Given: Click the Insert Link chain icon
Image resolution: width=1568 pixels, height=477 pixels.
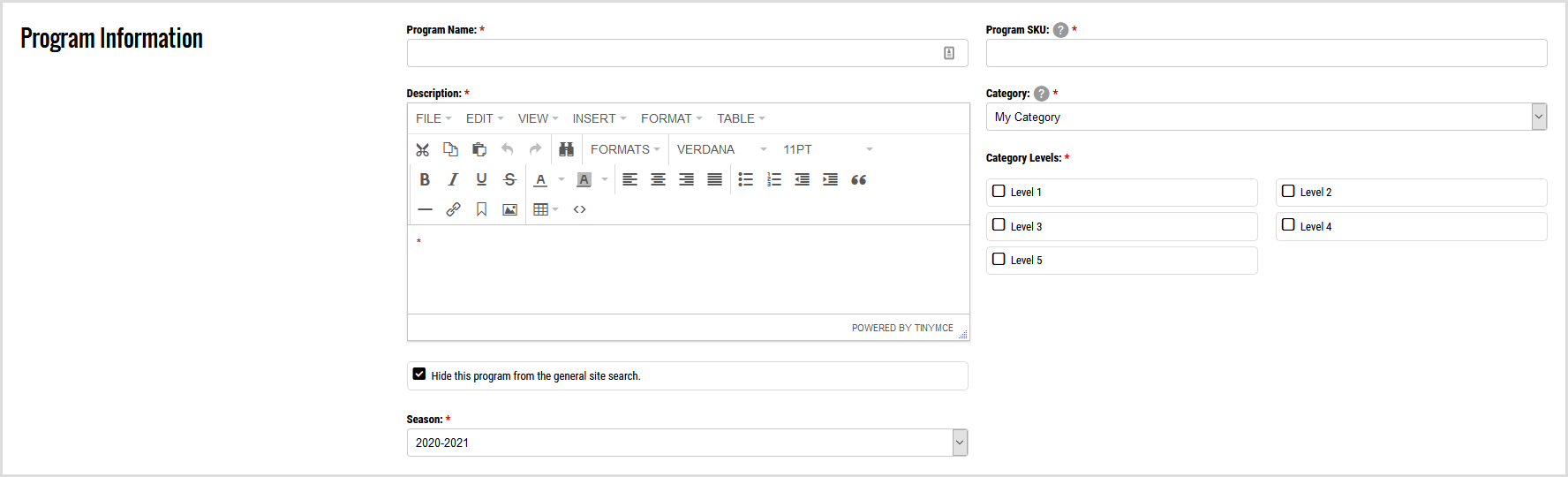Looking at the screenshot, I should [x=453, y=209].
